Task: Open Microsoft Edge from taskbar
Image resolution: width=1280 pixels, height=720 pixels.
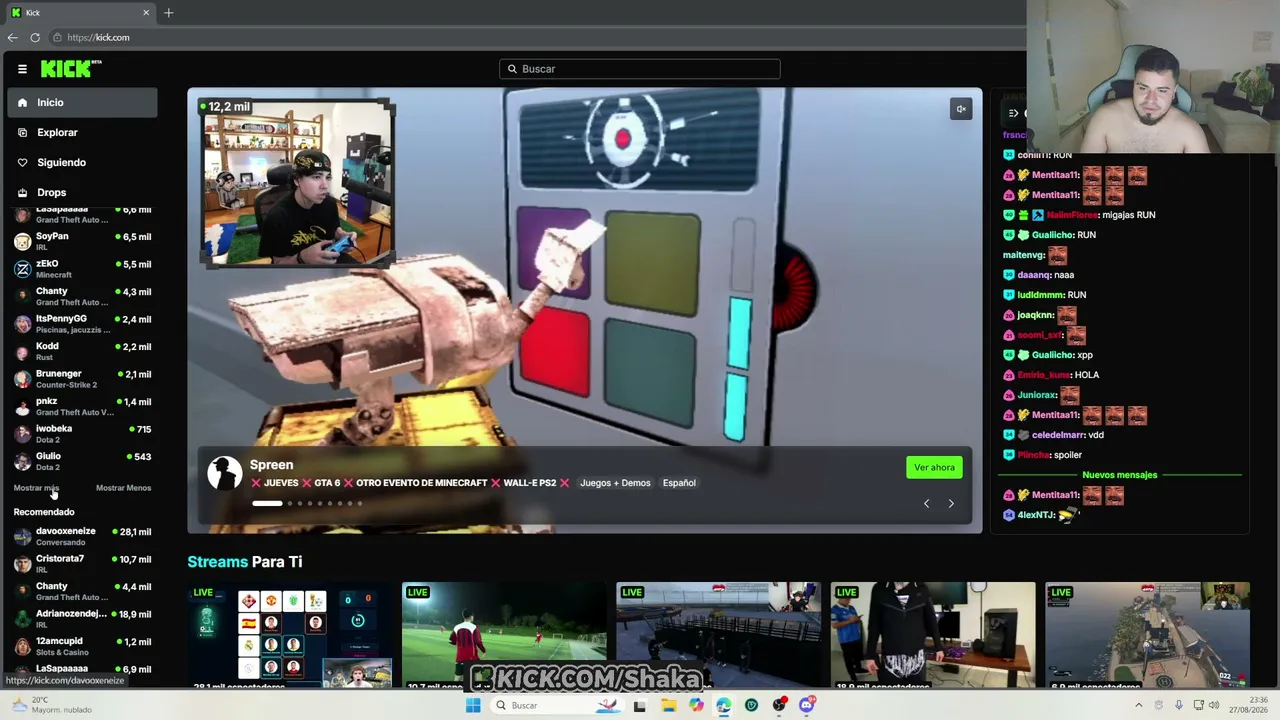Action: click(x=723, y=705)
